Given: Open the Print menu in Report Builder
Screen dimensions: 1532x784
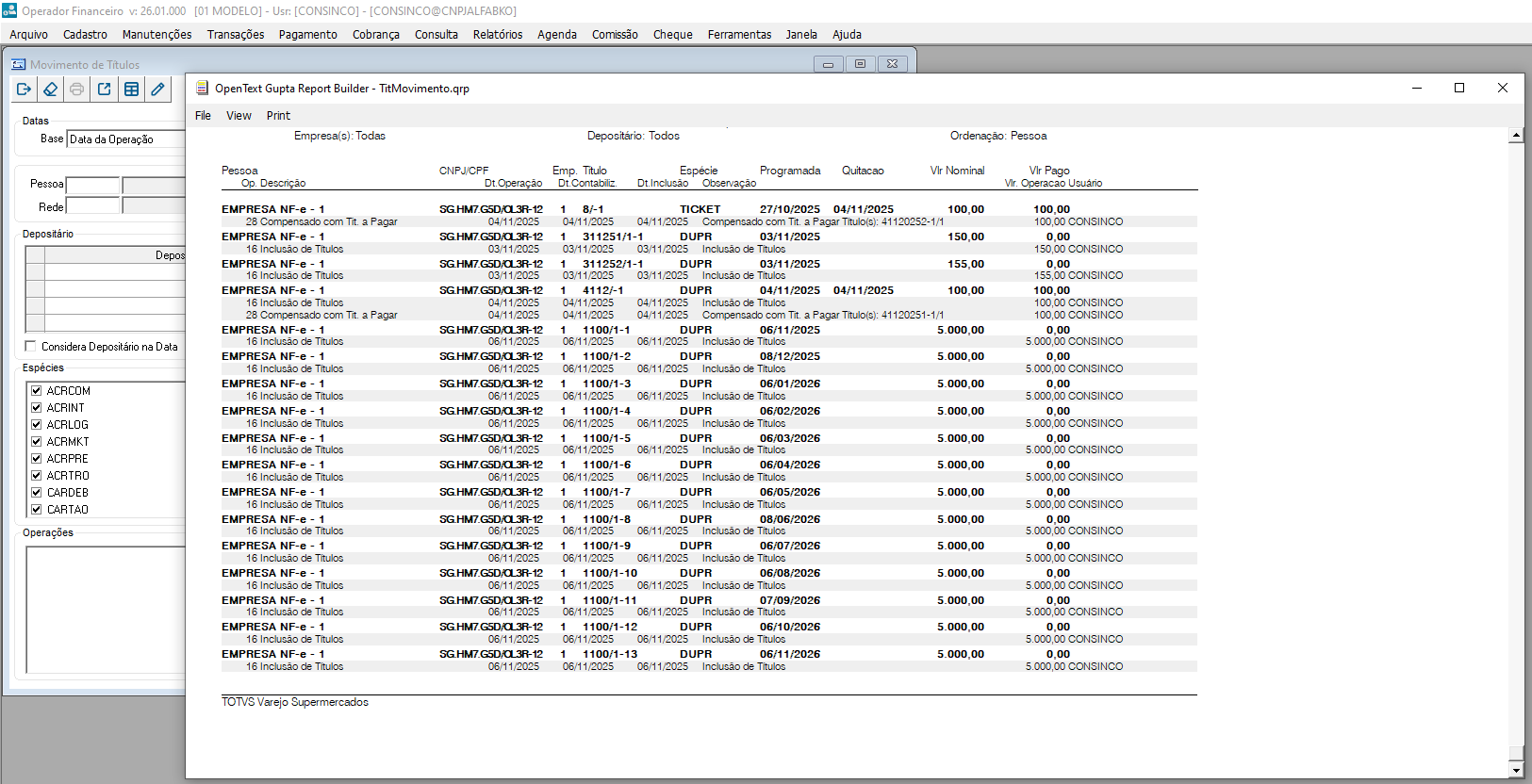Looking at the screenshot, I should (278, 116).
